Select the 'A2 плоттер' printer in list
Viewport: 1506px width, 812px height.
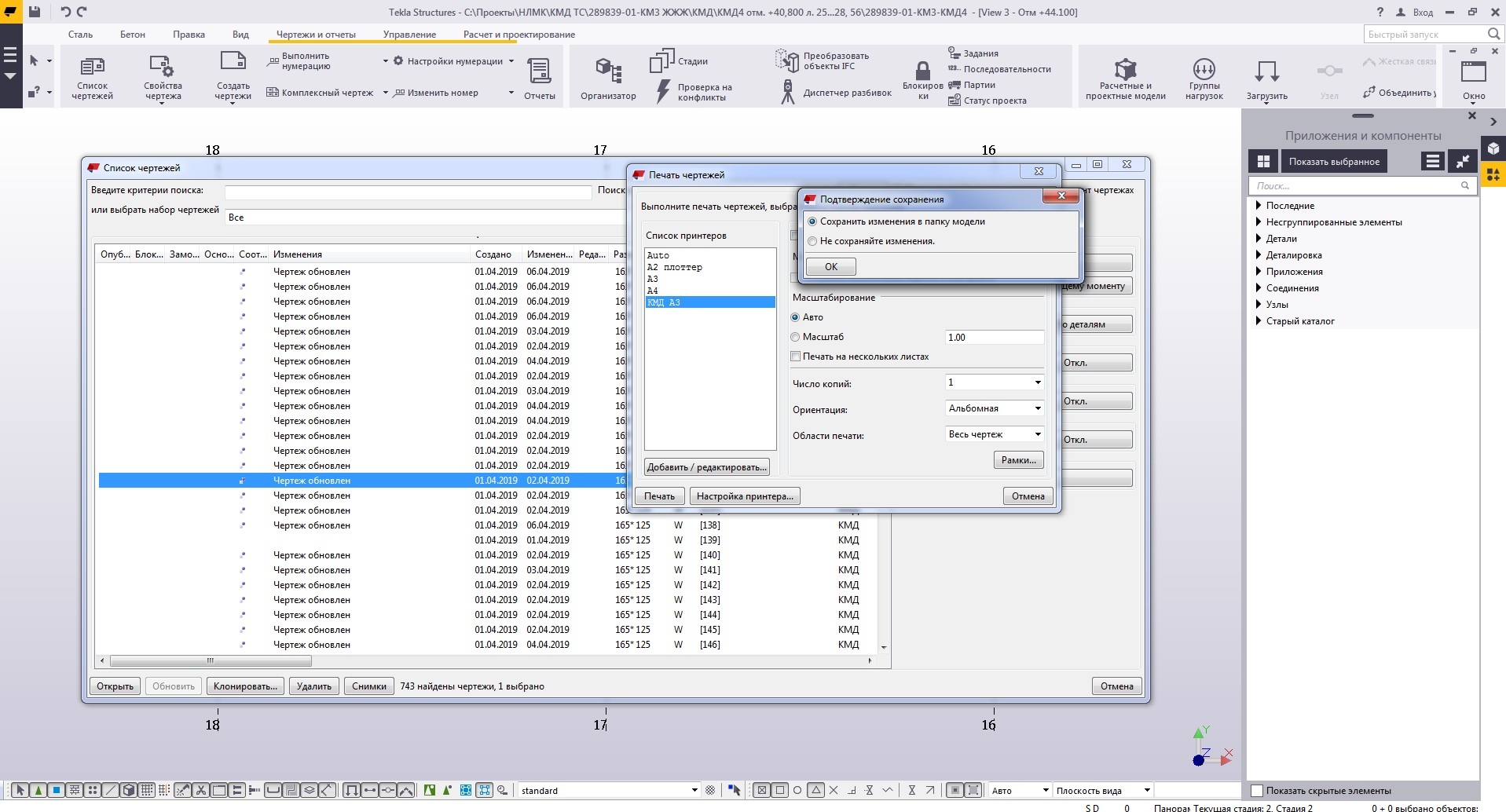675,267
